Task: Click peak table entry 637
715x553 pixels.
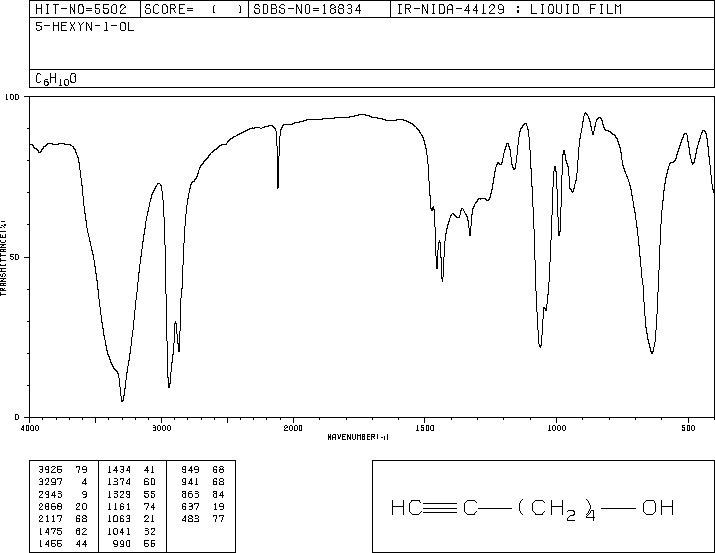Action: 190,506
